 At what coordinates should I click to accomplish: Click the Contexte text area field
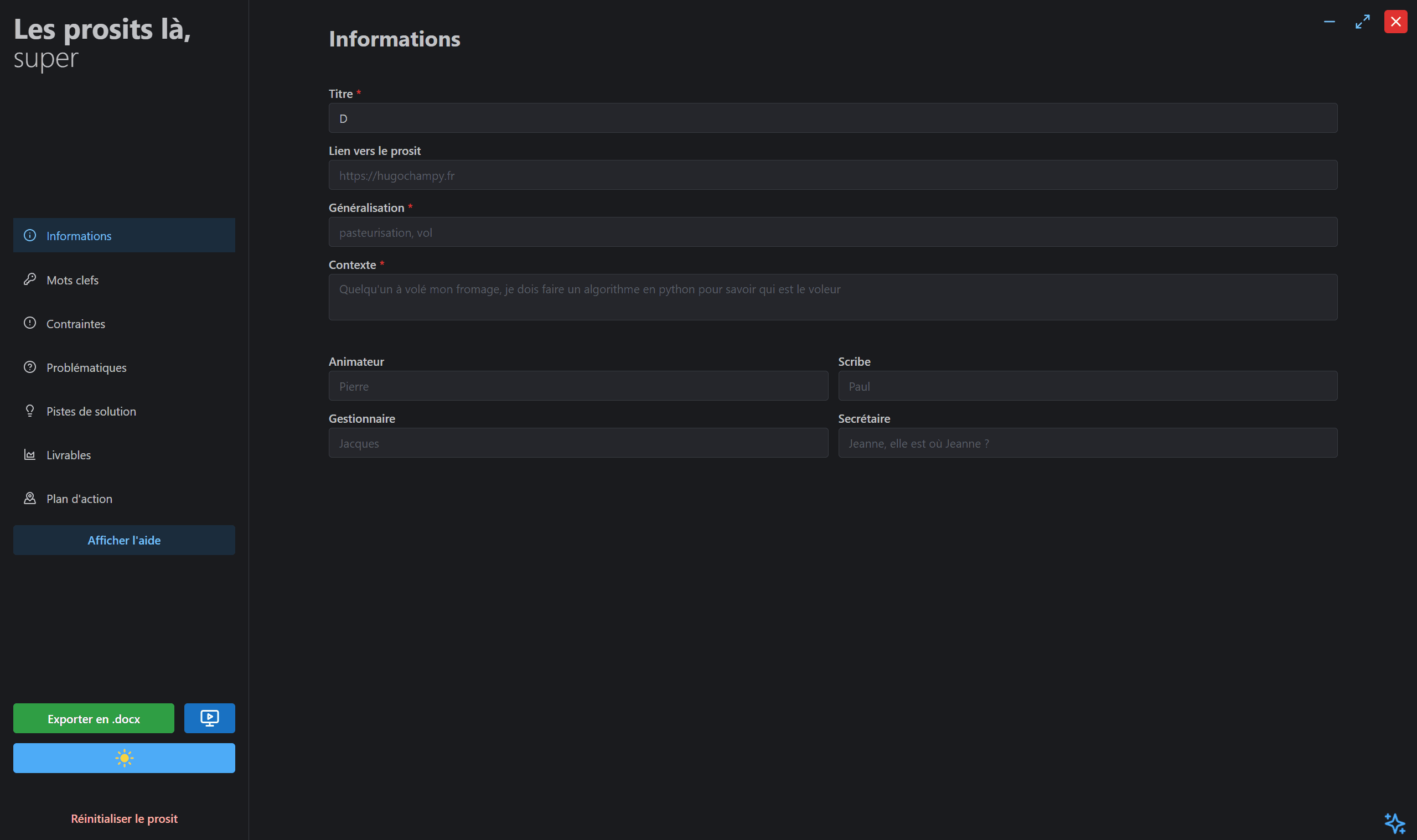tap(832, 296)
